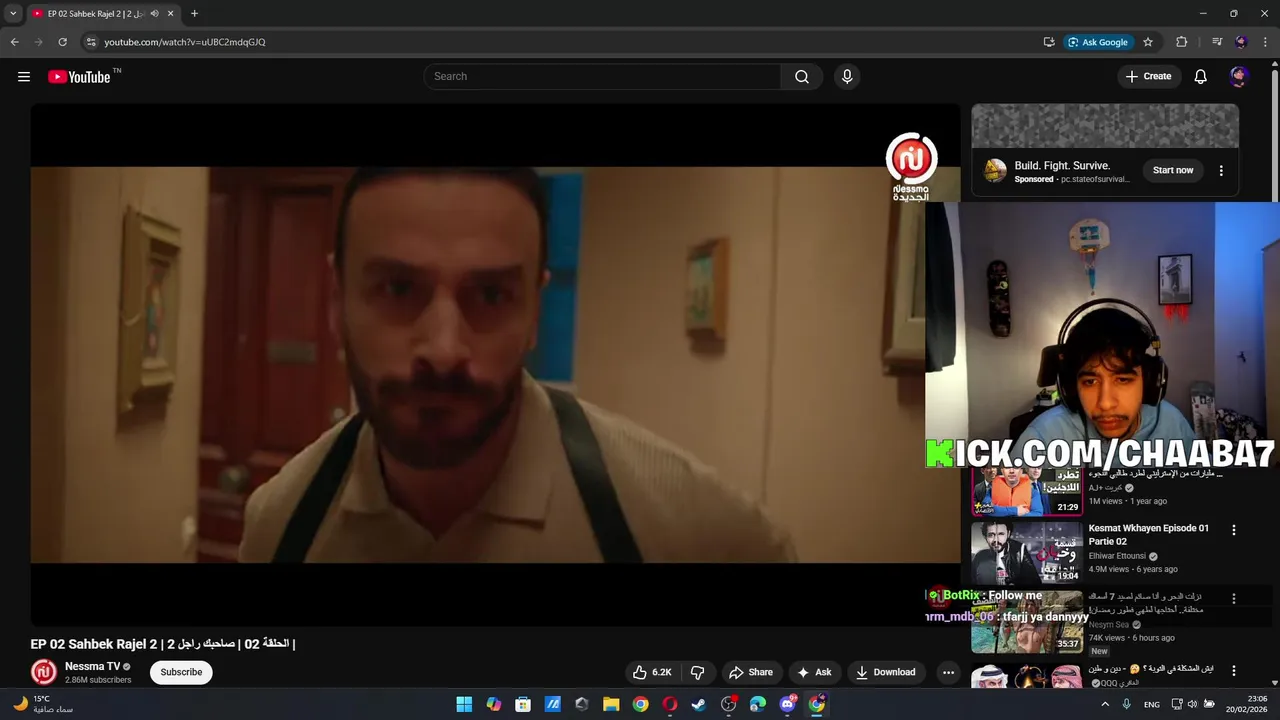Image resolution: width=1280 pixels, height=720 pixels.
Task: Open Microsoft Store from taskbar
Action: coord(523,704)
